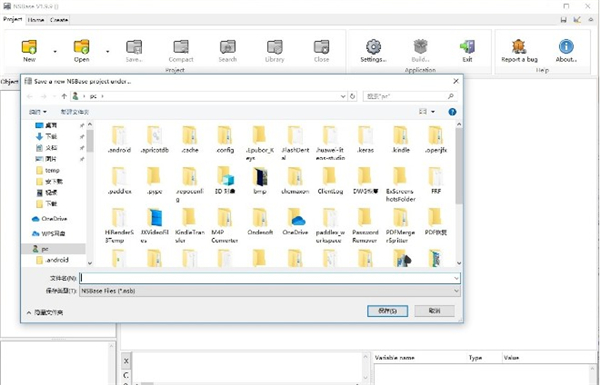
Task: Click the Compact database icon
Action: point(181,47)
